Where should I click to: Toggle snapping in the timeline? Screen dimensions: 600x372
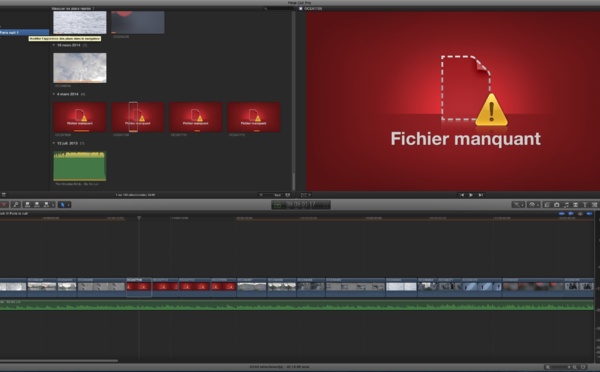(x=590, y=214)
